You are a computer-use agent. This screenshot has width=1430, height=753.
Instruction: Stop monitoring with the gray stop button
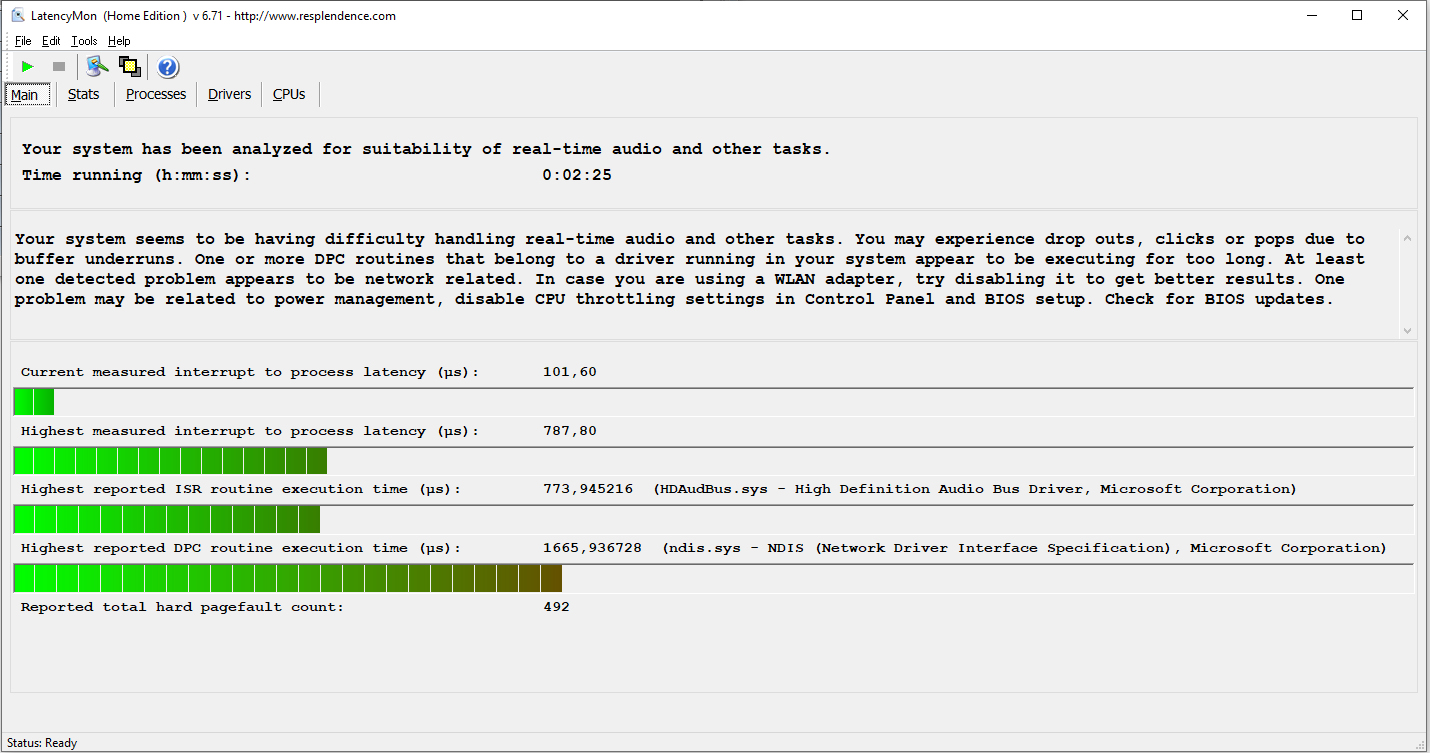[59, 67]
